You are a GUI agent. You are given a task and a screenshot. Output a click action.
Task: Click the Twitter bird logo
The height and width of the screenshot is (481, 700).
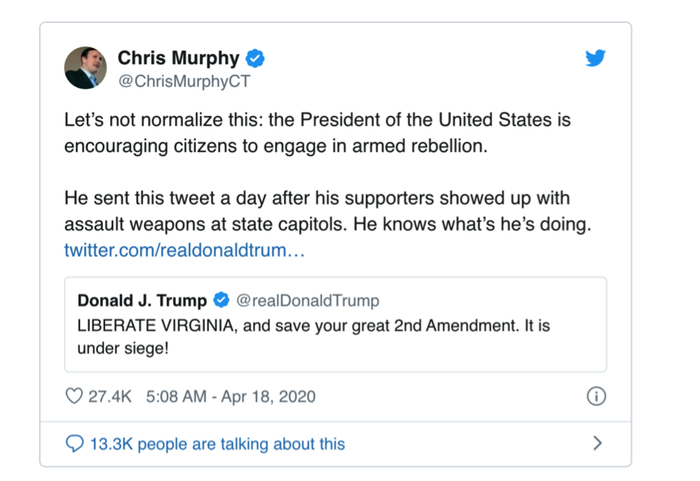(x=595, y=58)
